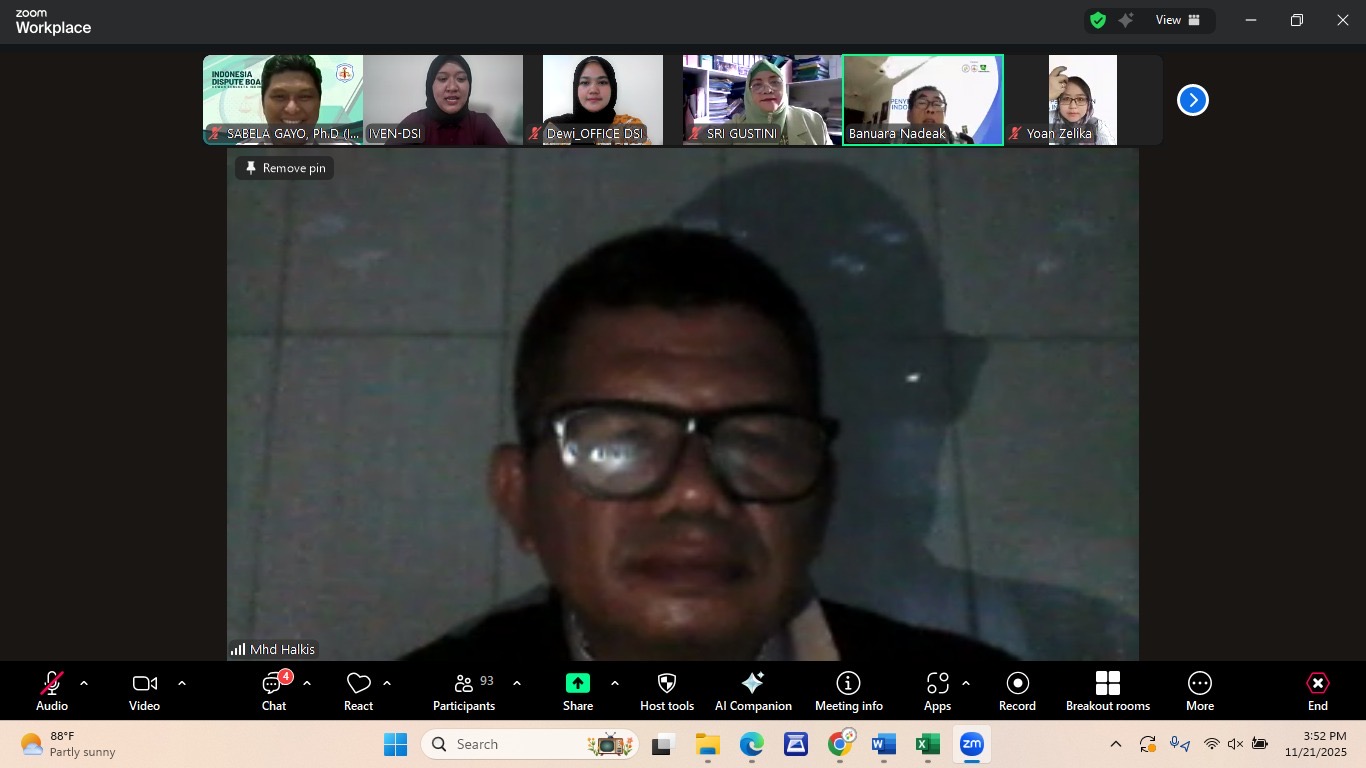Viewport: 1366px width, 768px height.
Task: Unmute the microphone Audio button
Action: (52, 690)
